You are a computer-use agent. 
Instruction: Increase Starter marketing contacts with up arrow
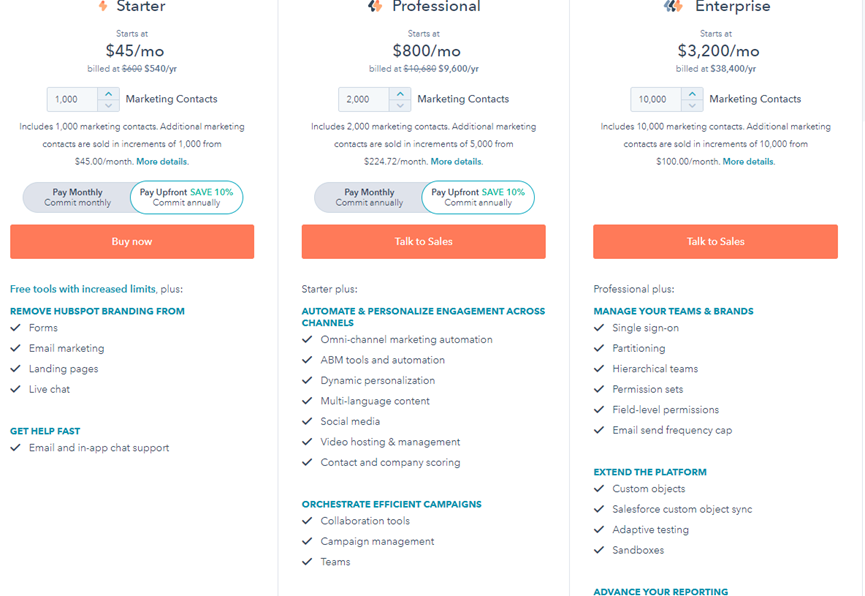pos(108,94)
